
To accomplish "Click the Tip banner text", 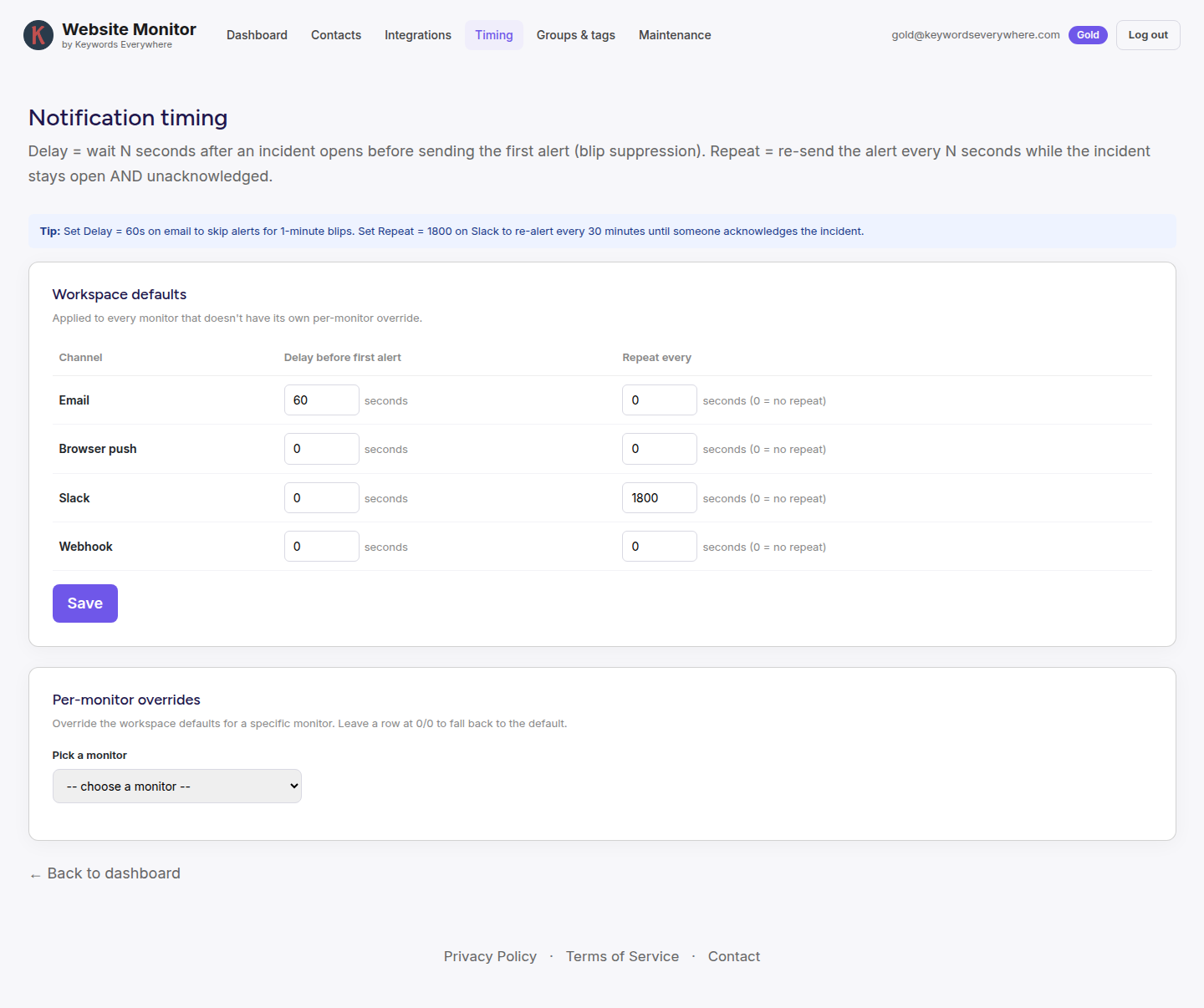I will 452,232.
